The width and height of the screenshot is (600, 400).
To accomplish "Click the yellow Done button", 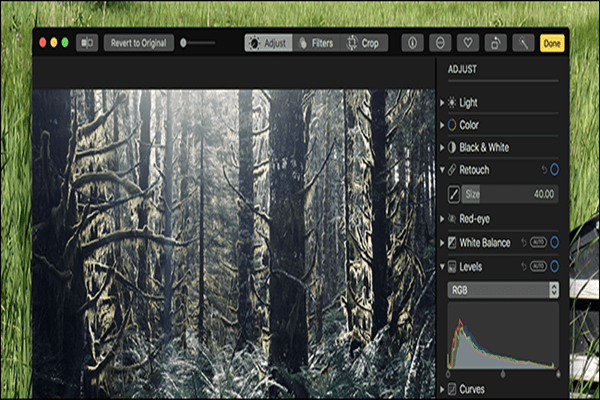I will pyautogui.click(x=552, y=43).
